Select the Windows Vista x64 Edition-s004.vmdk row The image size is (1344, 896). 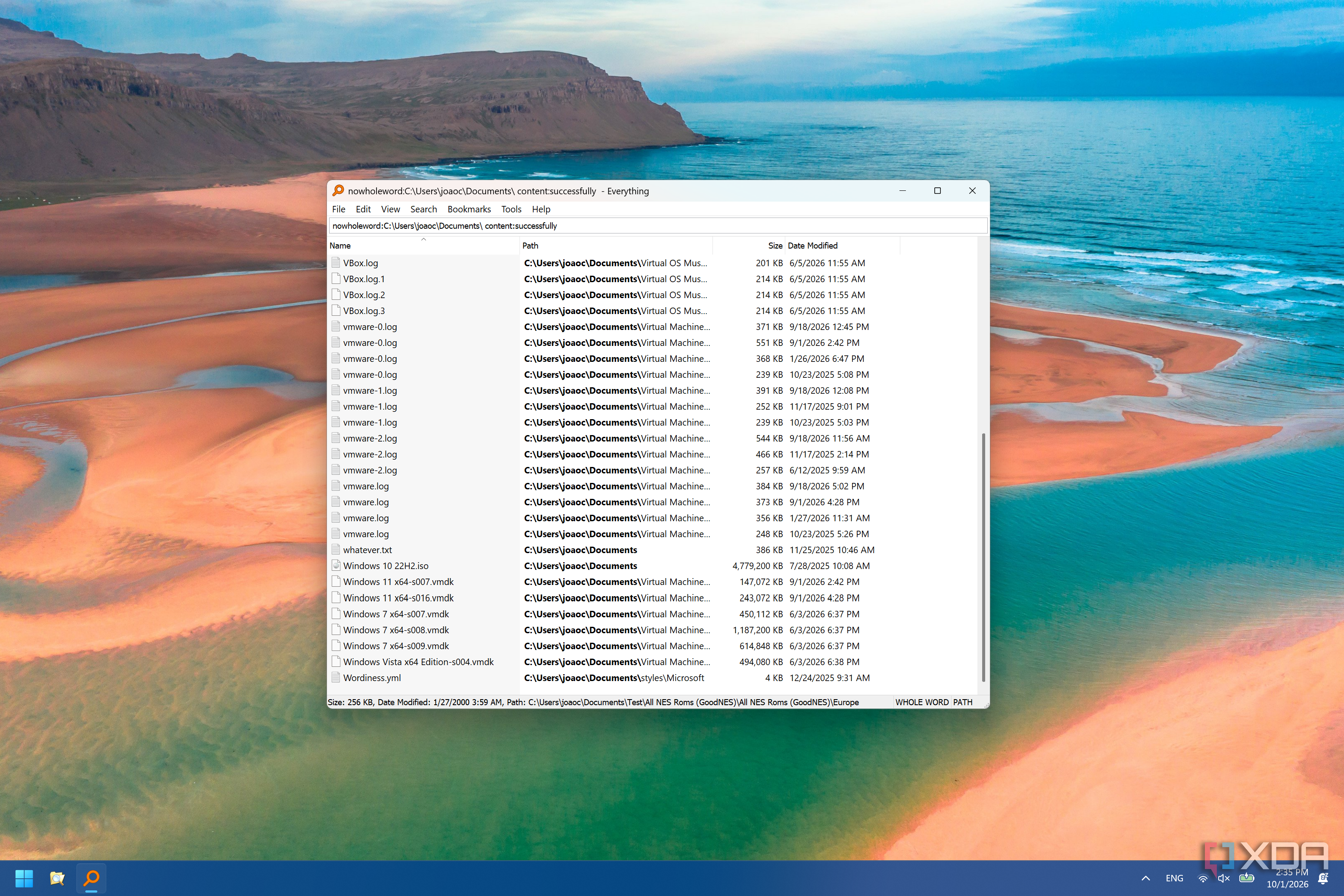tap(653, 662)
